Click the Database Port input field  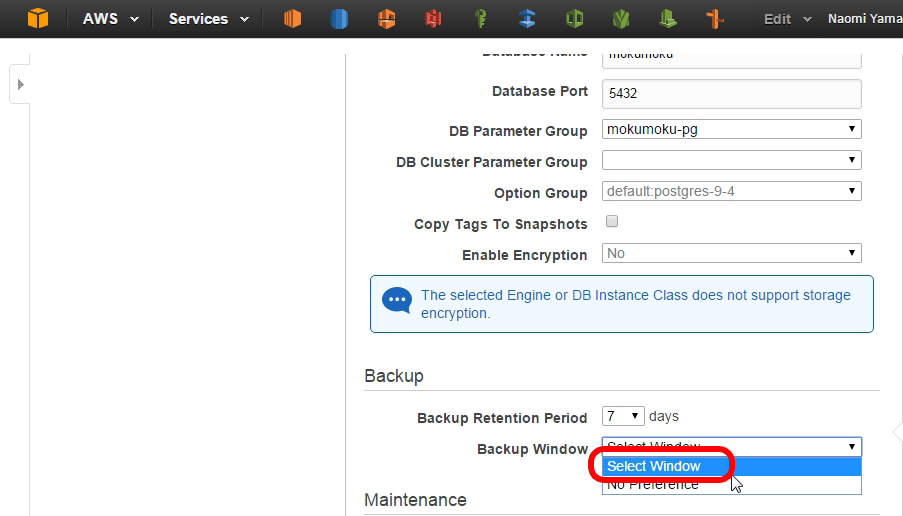[x=731, y=93]
